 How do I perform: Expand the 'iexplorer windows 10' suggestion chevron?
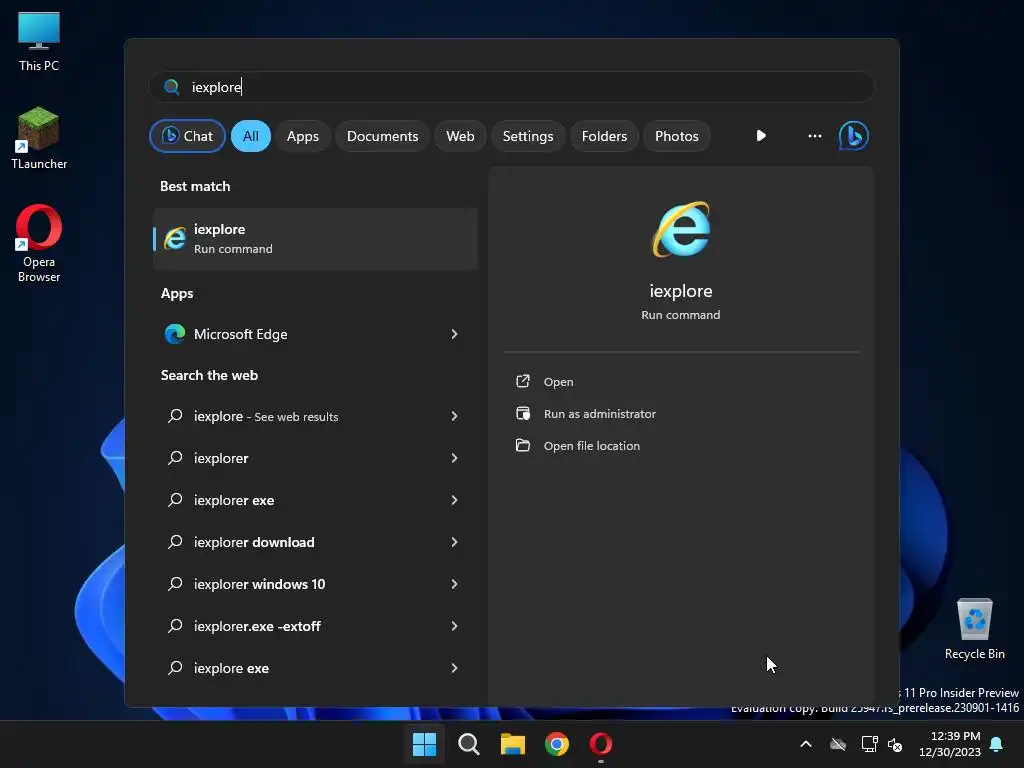pyautogui.click(x=455, y=584)
